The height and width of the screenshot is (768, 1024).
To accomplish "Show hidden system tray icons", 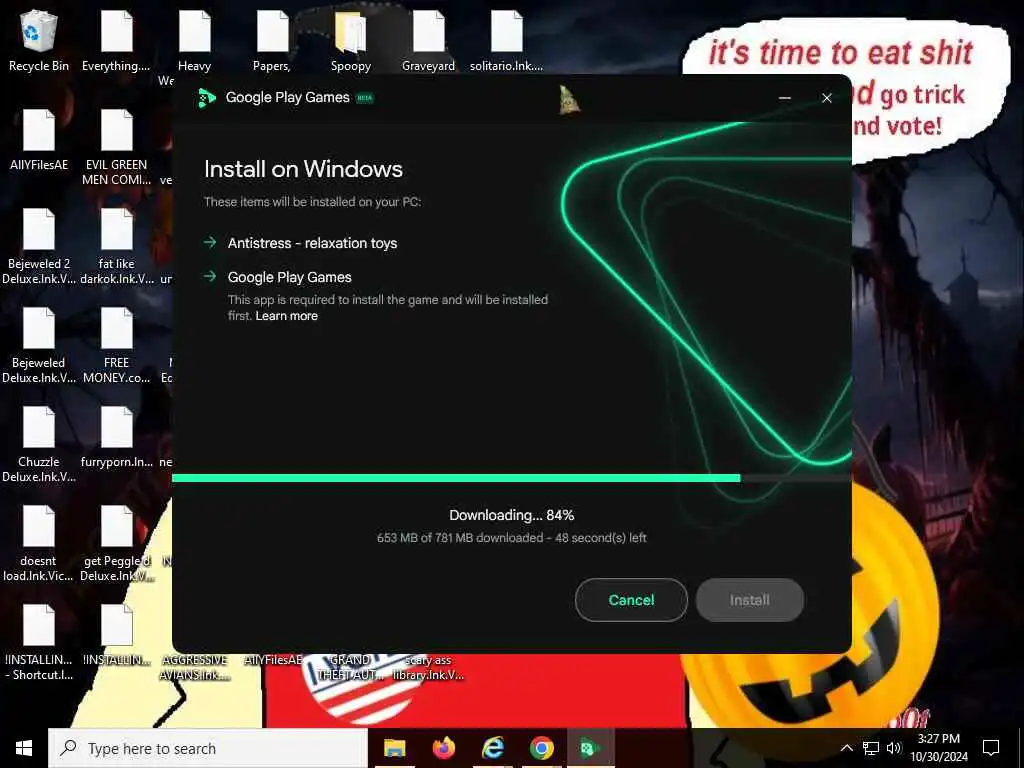I will coord(846,748).
